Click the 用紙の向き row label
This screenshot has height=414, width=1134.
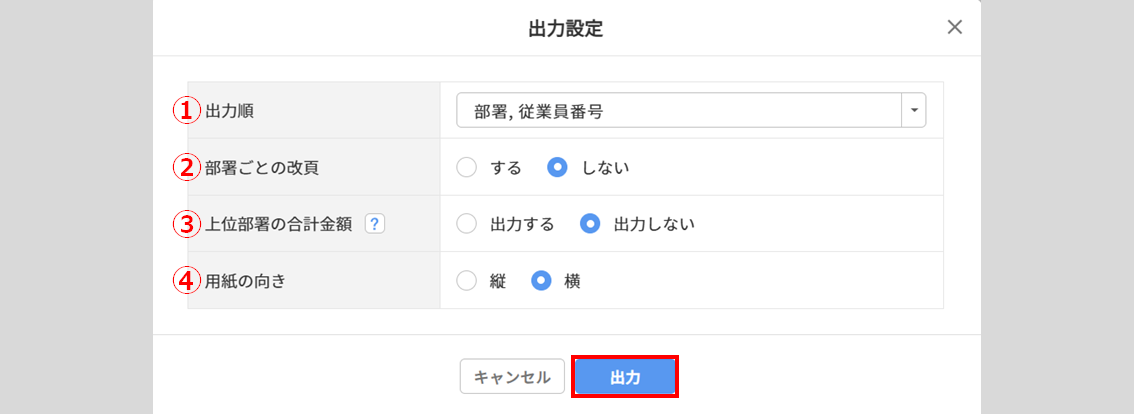[x=246, y=281]
